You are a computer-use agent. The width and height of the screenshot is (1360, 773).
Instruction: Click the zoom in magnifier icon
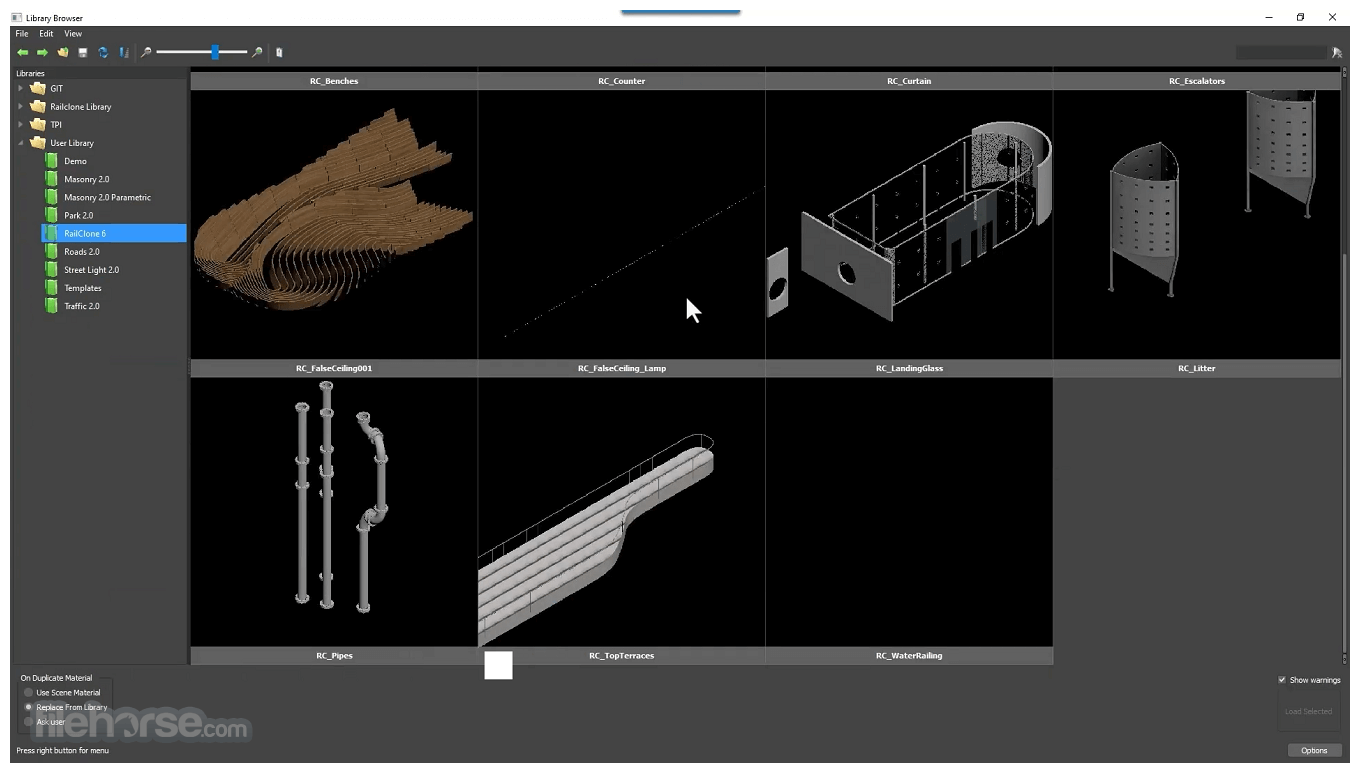(x=257, y=52)
